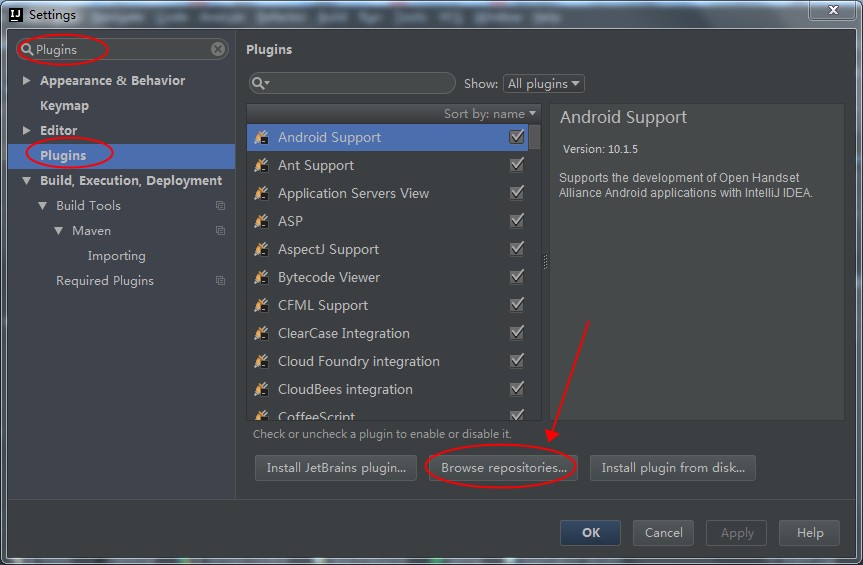Click the Apply button

(736, 533)
